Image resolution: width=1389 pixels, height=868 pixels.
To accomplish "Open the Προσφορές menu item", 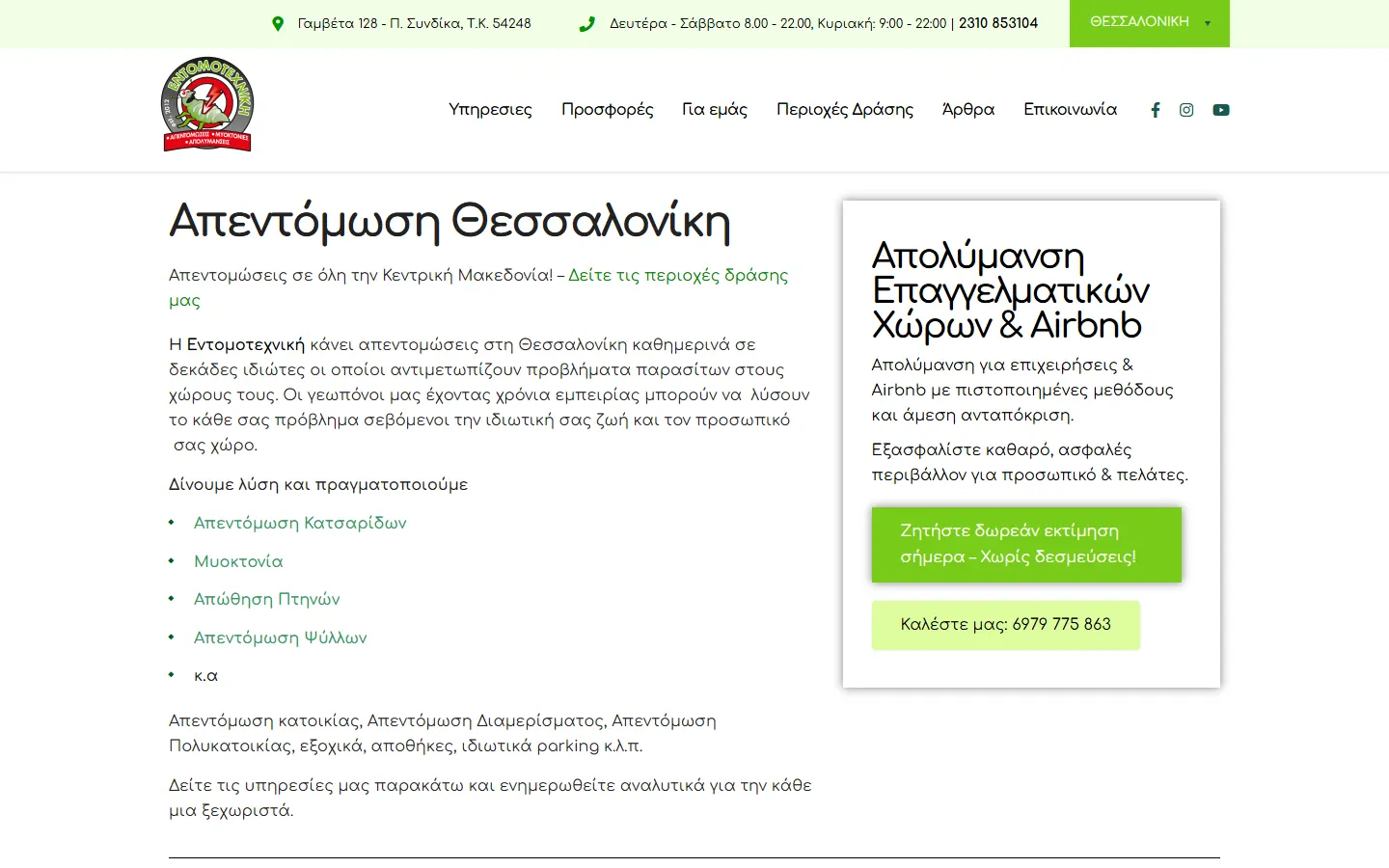I will [x=608, y=110].
